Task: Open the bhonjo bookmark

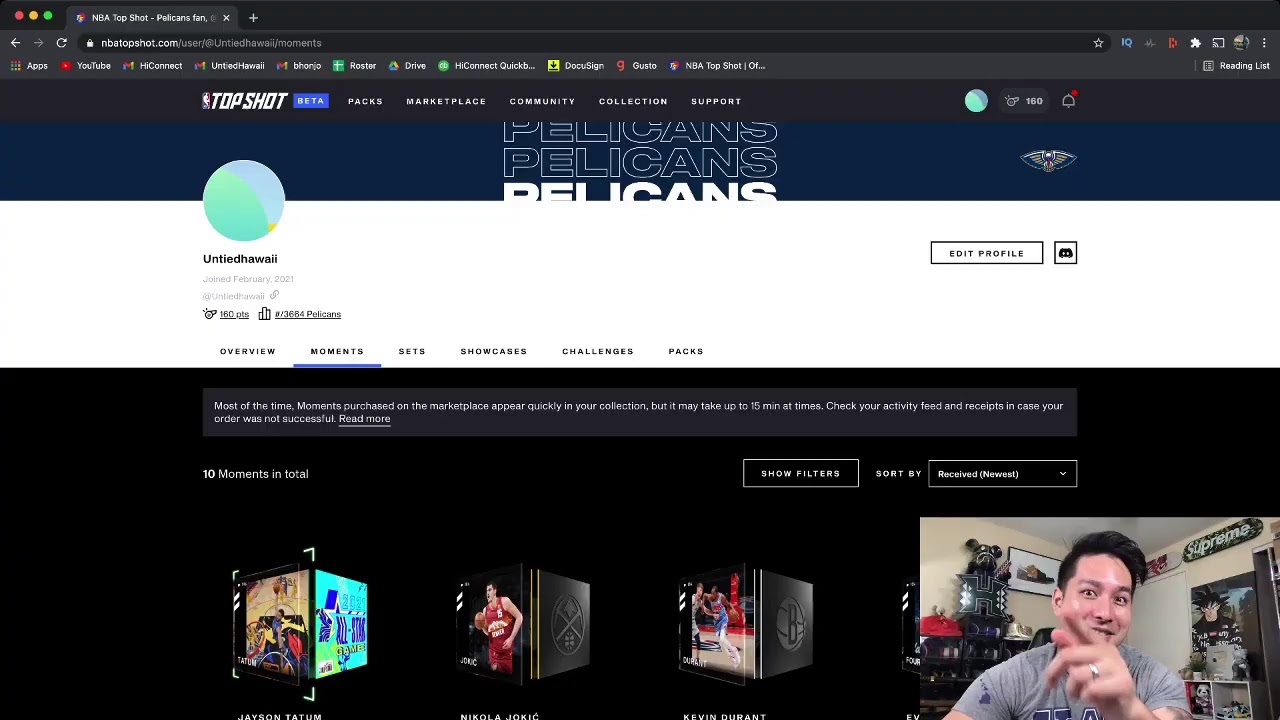Action: click(x=299, y=66)
